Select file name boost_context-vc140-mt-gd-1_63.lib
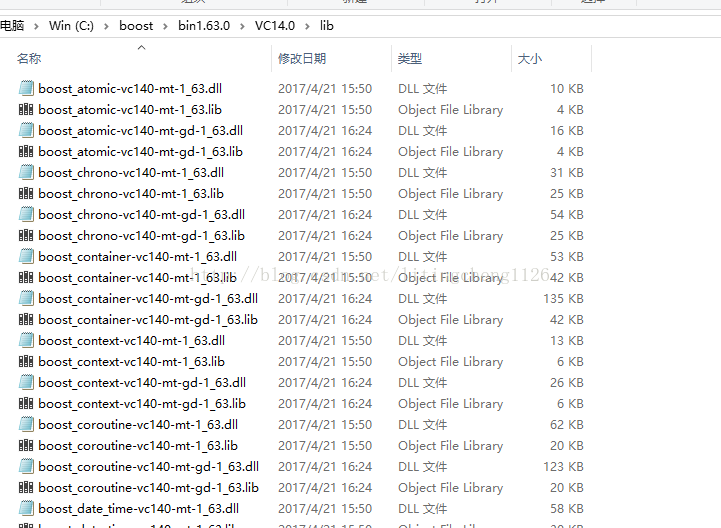Screen dimensions: 721x528 tap(142, 403)
